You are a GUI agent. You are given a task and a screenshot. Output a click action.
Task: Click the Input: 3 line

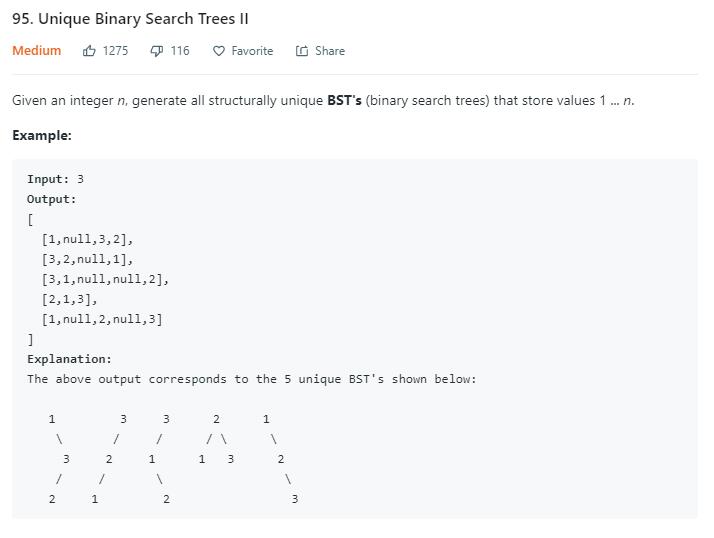(56, 179)
